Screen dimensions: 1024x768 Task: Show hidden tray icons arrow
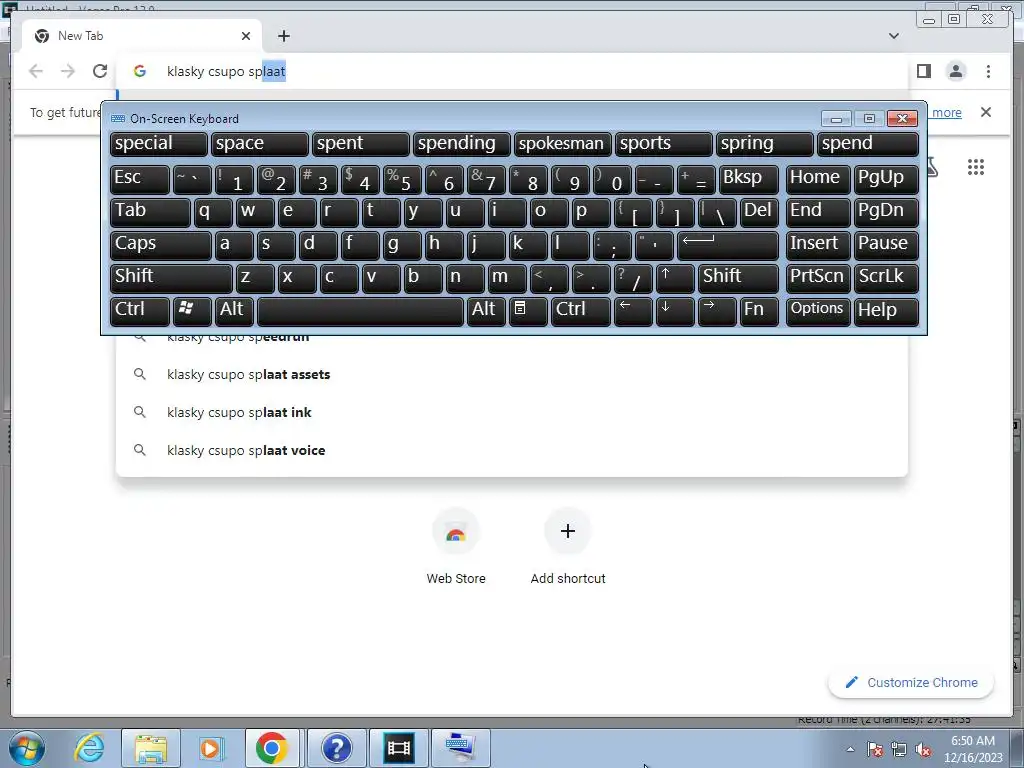850,750
